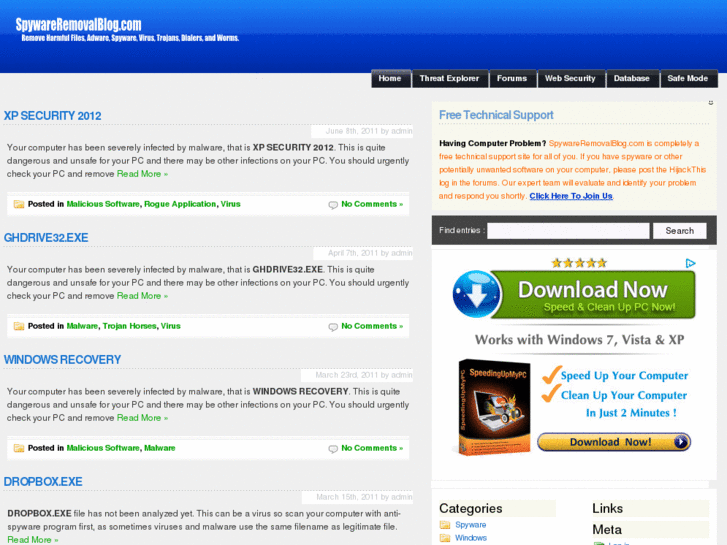Screen dimensions: 727x545
Task: Click folder icon in XP SECURITY 2012 post footer
Action: point(19,204)
